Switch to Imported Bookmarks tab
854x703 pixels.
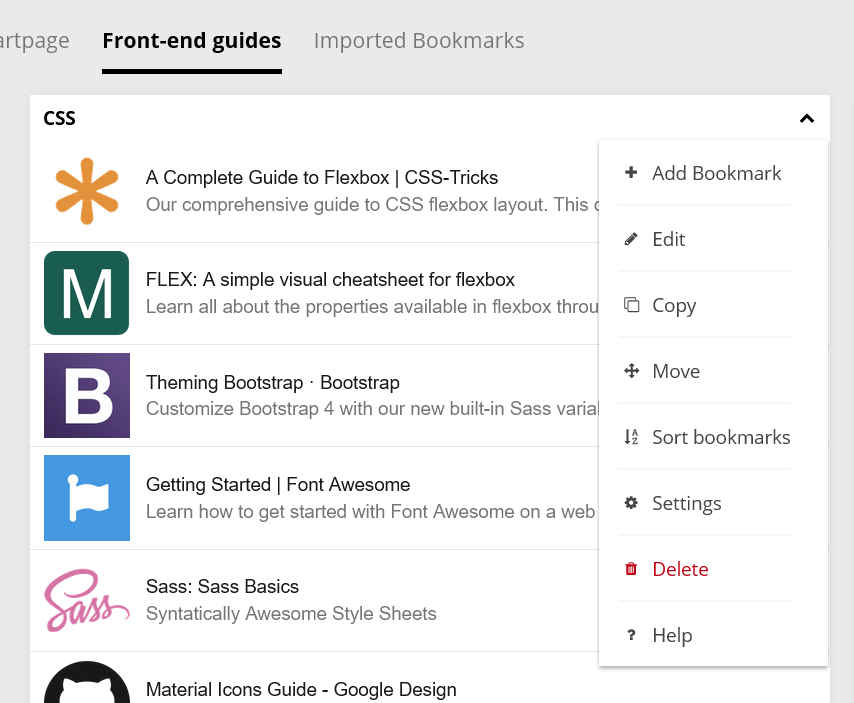pyautogui.click(x=419, y=41)
